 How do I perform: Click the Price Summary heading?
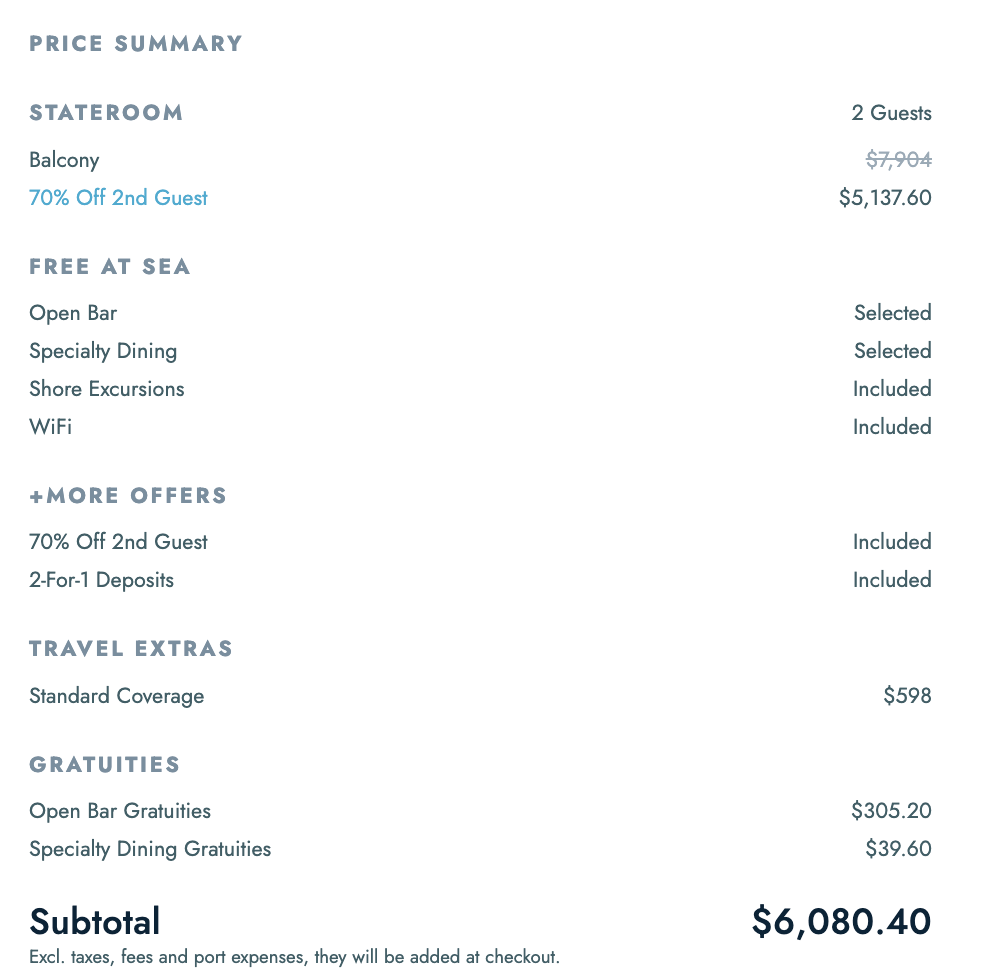(x=136, y=44)
